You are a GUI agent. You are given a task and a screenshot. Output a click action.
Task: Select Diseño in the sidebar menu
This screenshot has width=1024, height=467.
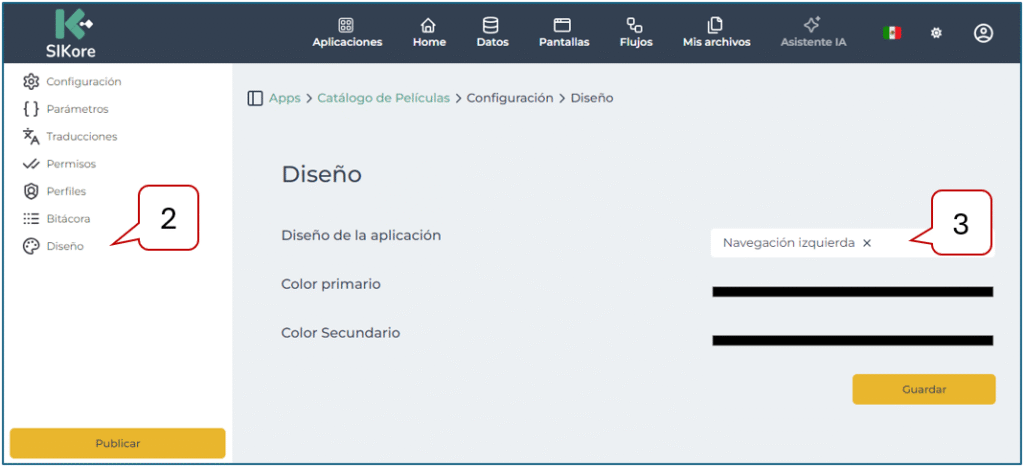coord(65,246)
